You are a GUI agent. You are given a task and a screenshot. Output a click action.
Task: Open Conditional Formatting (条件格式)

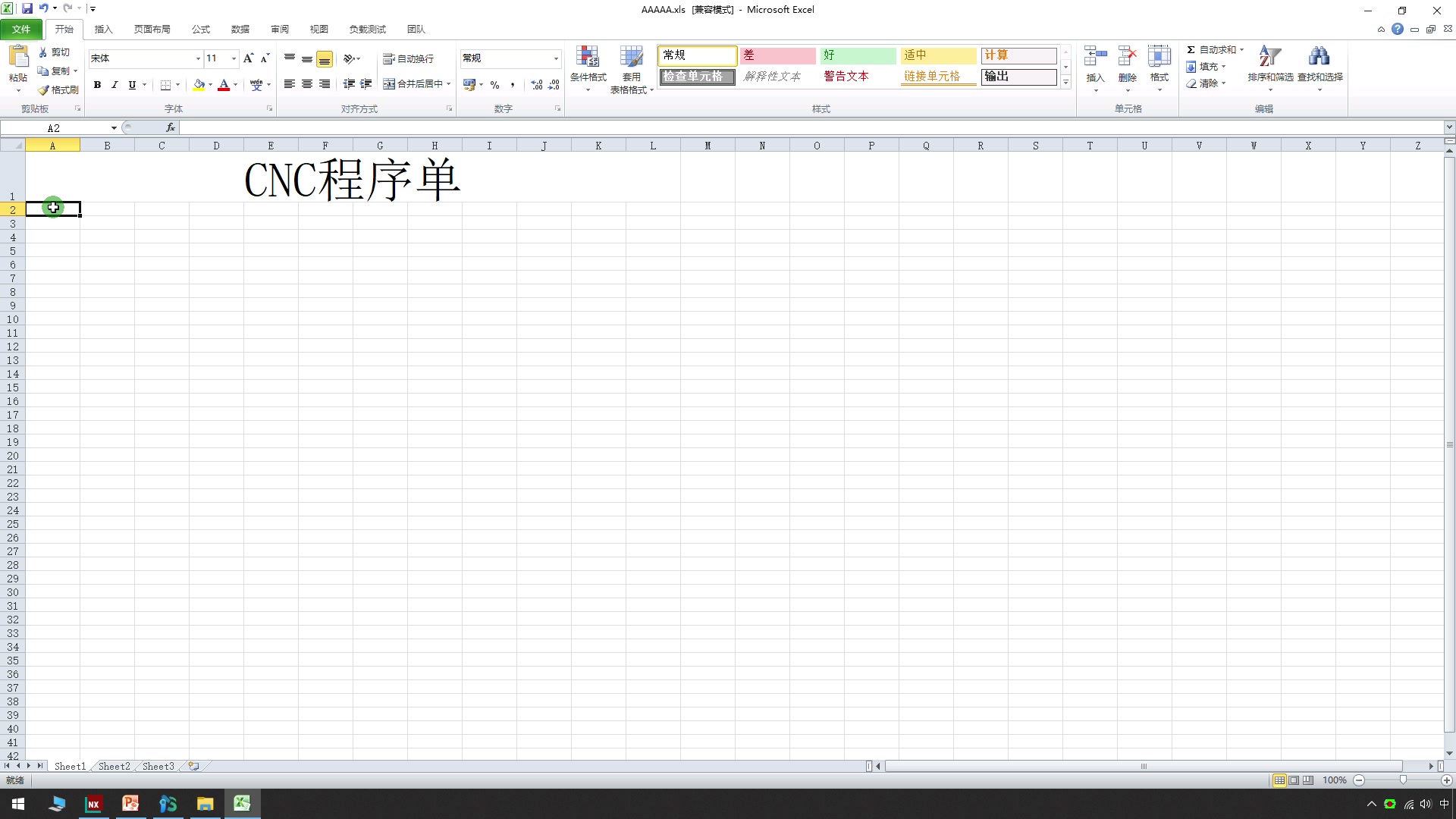588,68
